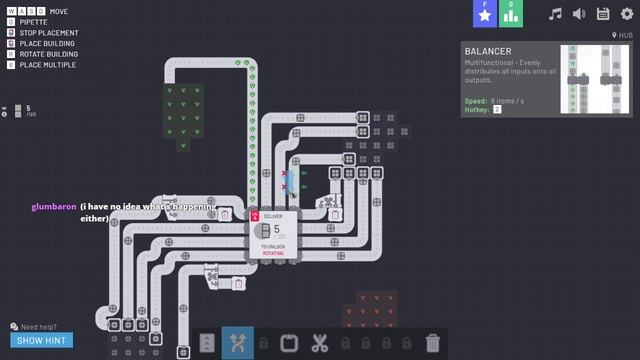This screenshot has height=360, width=640.
Task: Select the Trash building in the toolbar
Action: [x=433, y=343]
